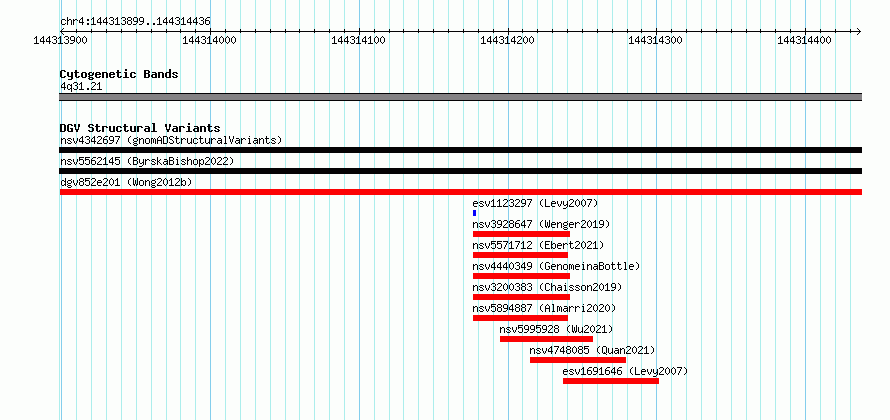Screen dimensions: 890x420
Task: Click ruler position 144314200
Action: 507,40
